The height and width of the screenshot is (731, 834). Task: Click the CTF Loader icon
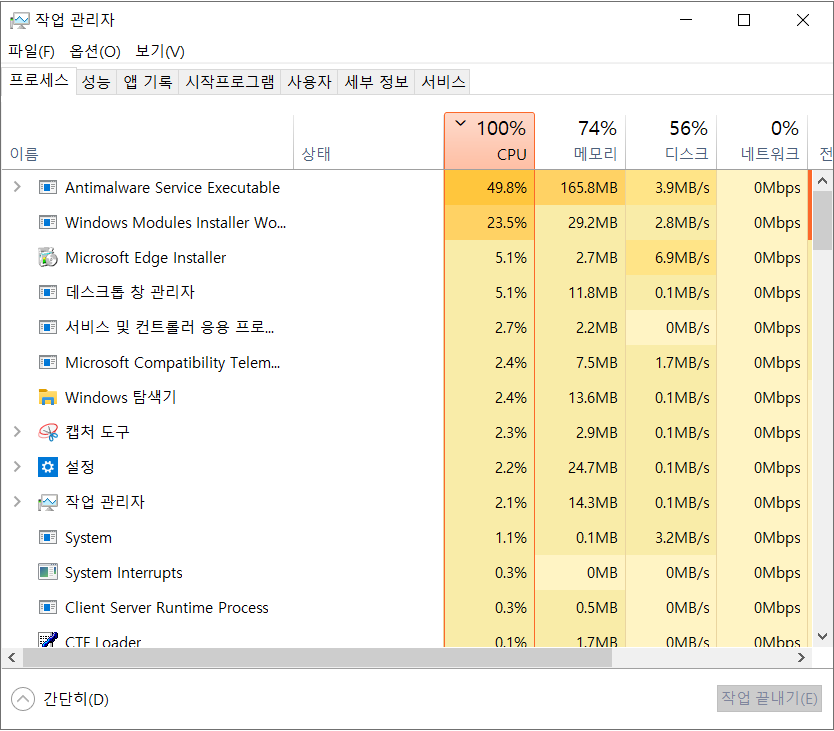[48, 639]
